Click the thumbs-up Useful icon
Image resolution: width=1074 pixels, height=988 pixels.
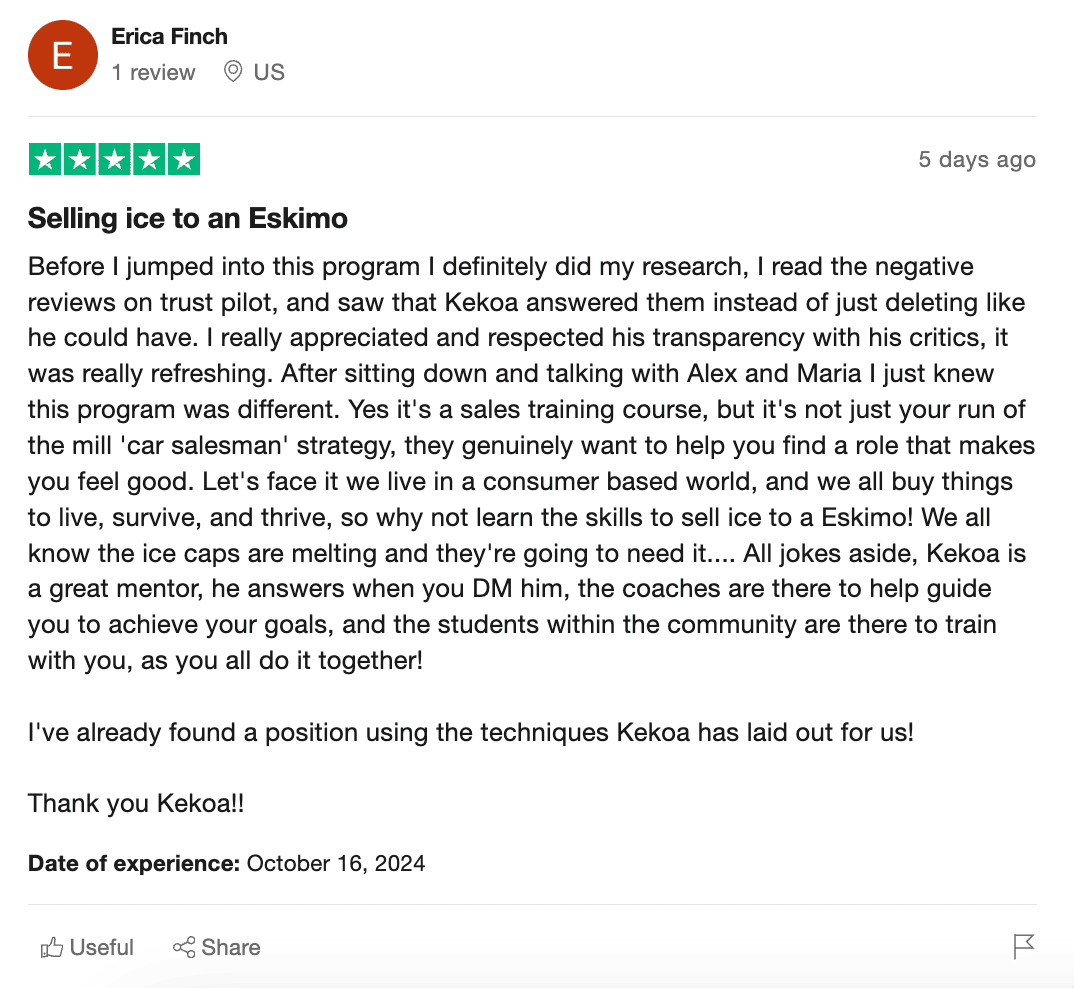(x=52, y=948)
